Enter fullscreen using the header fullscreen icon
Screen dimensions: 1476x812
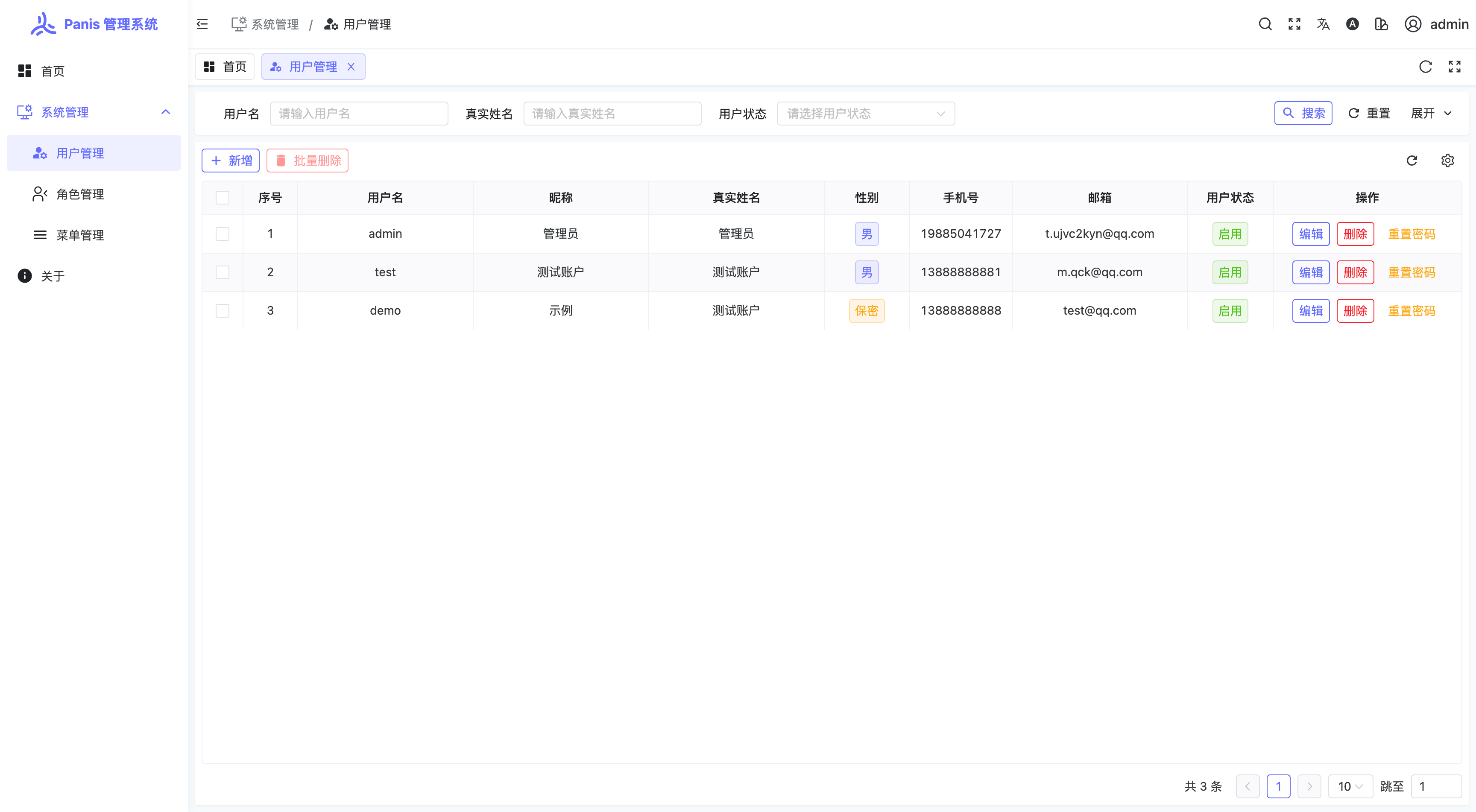click(1294, 24)
